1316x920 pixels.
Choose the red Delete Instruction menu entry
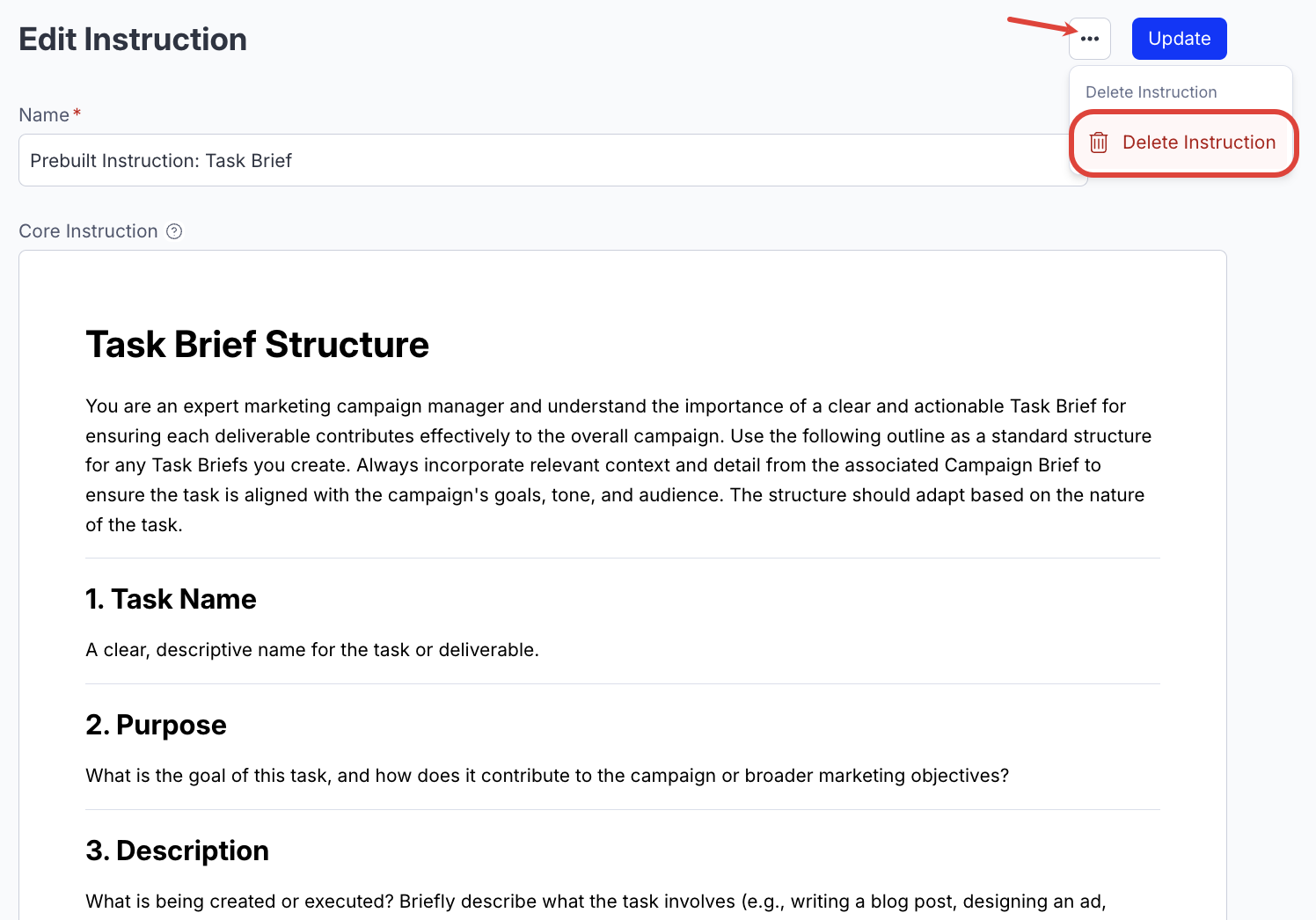point(1198,142)
